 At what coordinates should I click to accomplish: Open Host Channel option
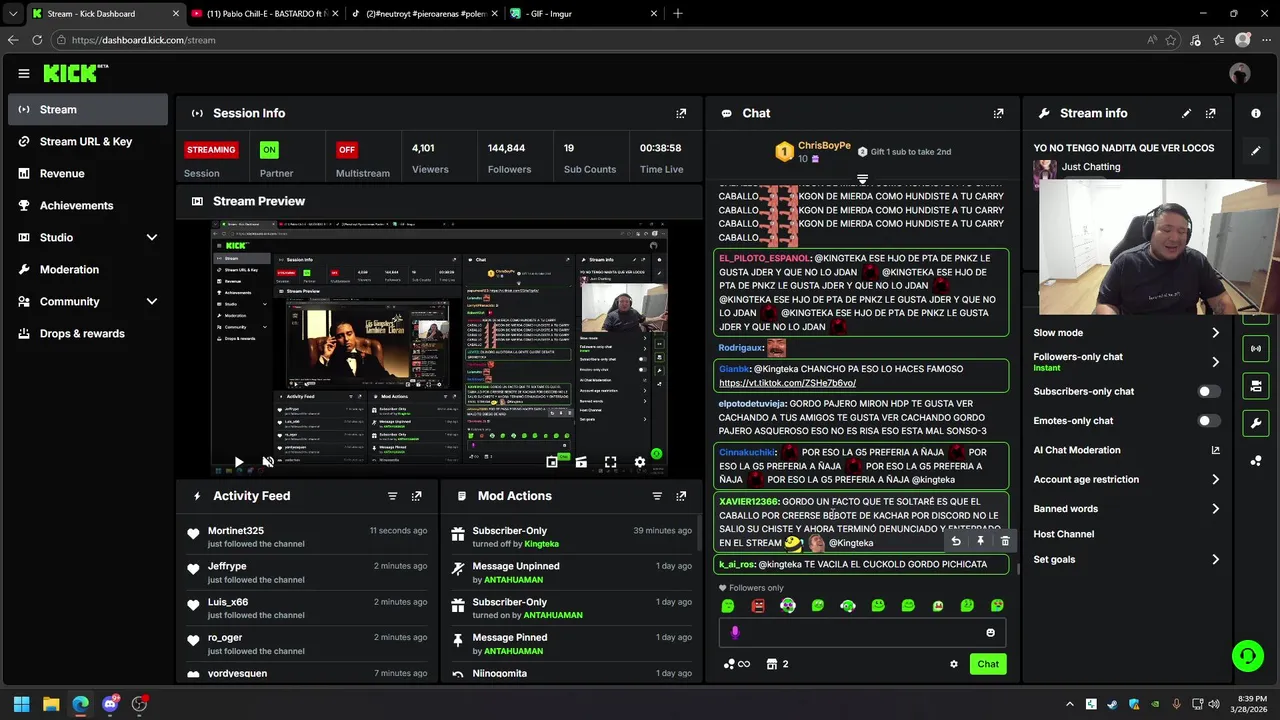point(1063,534)
